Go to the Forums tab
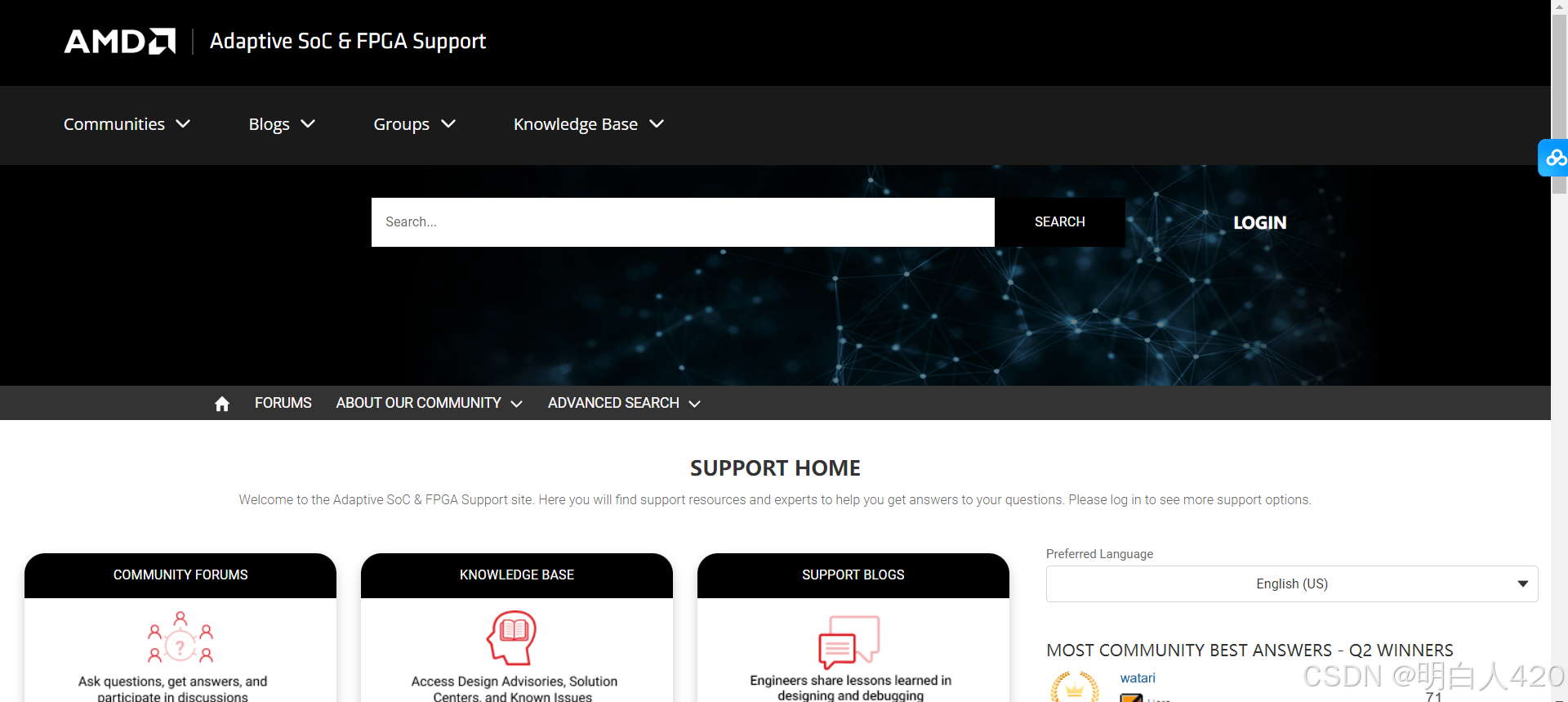This screenshot has height=702, width=1568. tap(283, 403)
